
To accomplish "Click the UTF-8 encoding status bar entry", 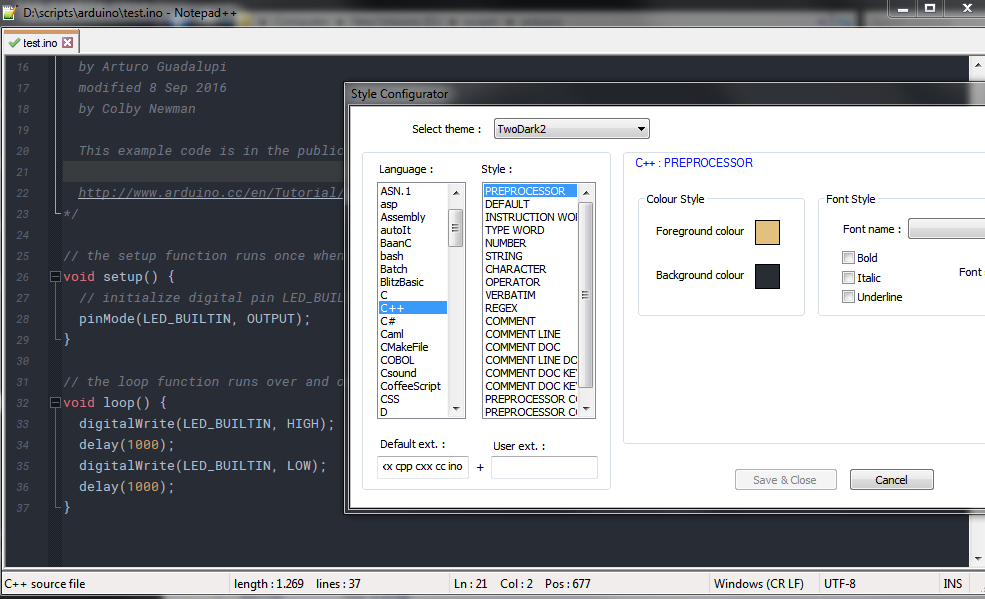I will coord(839,583).
